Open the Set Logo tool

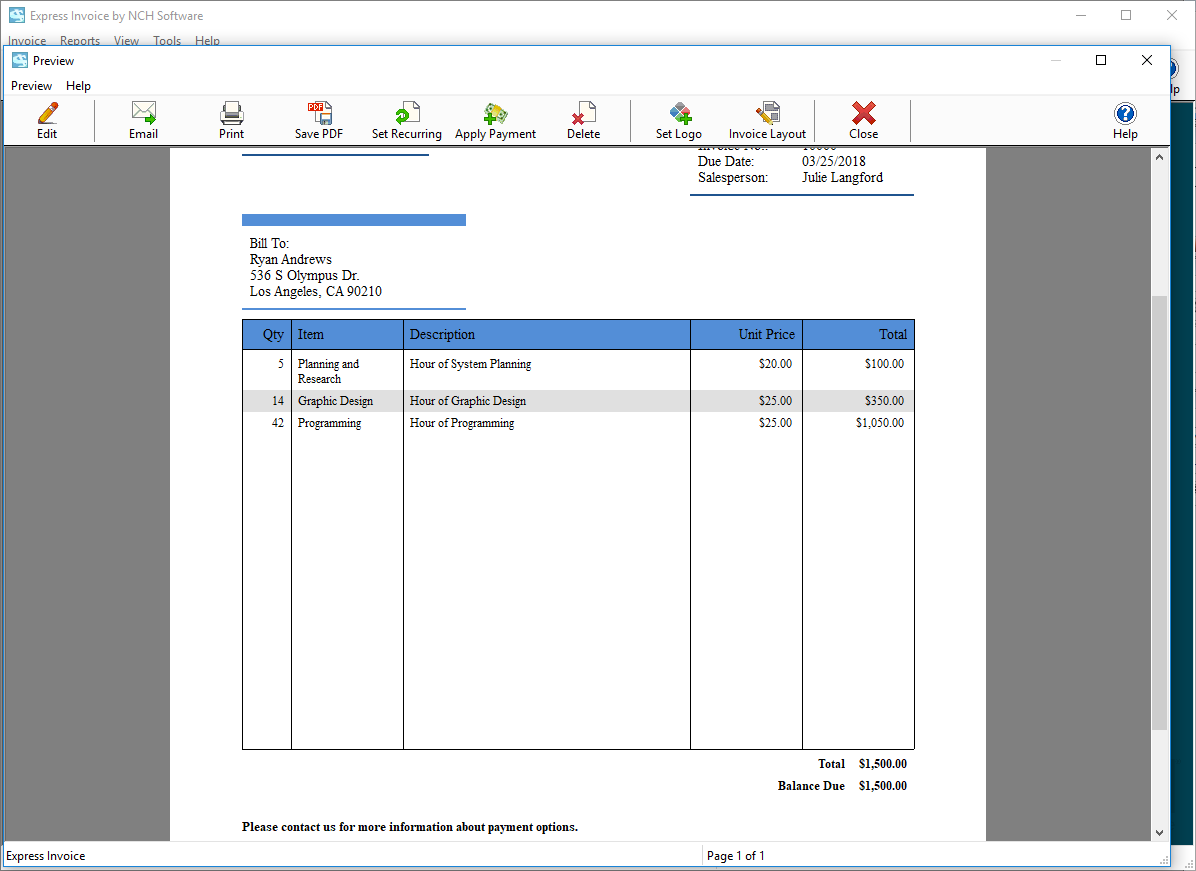click(679, 119)
